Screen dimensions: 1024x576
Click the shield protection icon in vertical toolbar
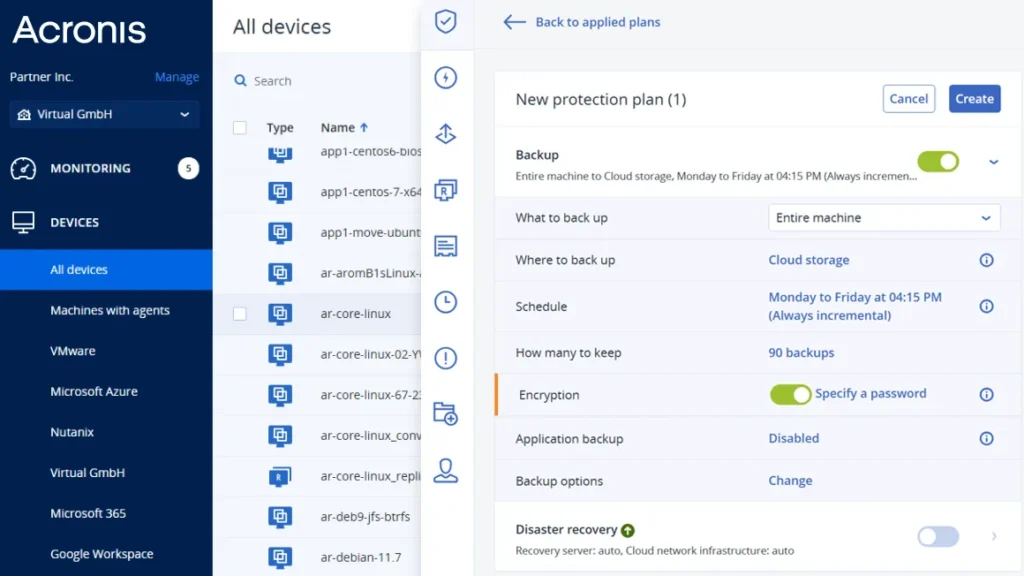(446, 22)
